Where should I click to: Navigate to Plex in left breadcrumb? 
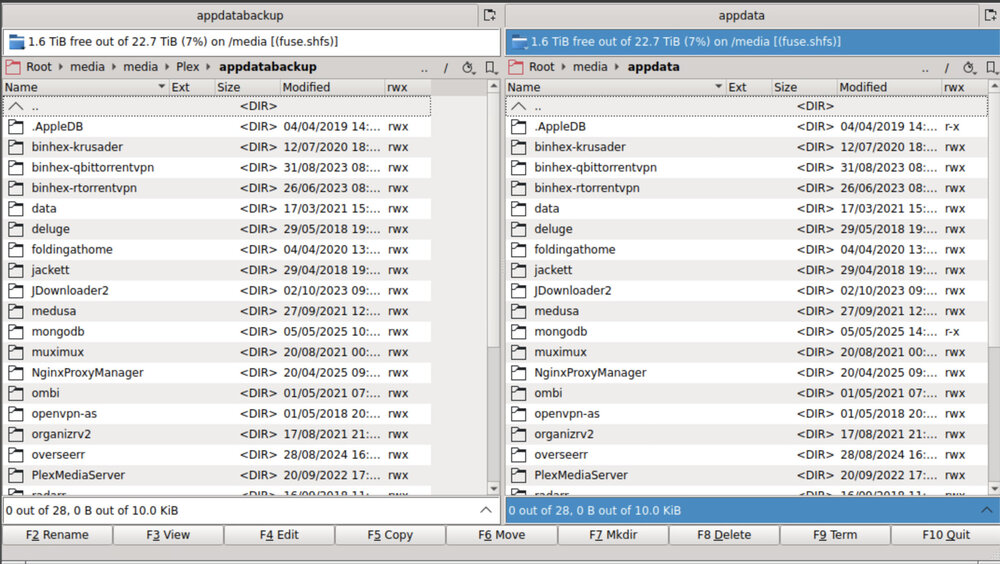[x=188, y=67]
